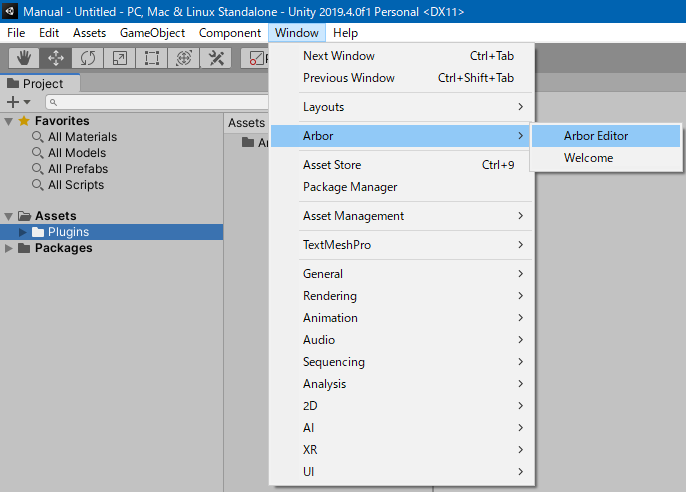
Task: Open the create dropdown arrow next to plus
Action: point(27,102)
